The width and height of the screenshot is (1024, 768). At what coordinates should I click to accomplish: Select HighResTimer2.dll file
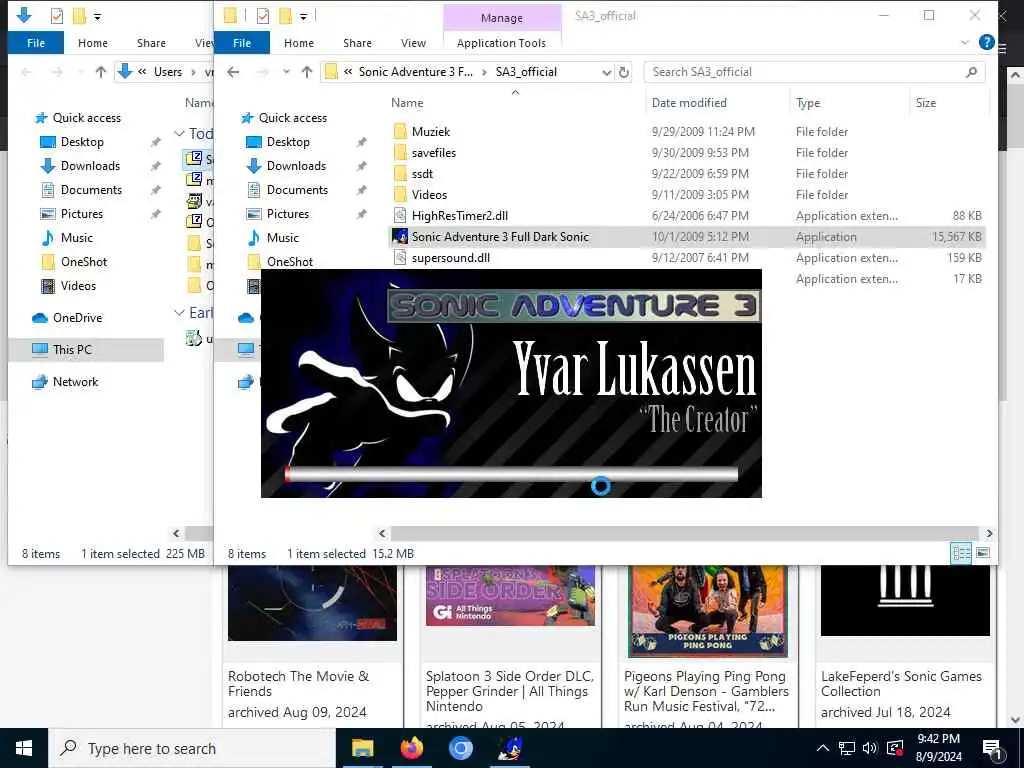460,216
